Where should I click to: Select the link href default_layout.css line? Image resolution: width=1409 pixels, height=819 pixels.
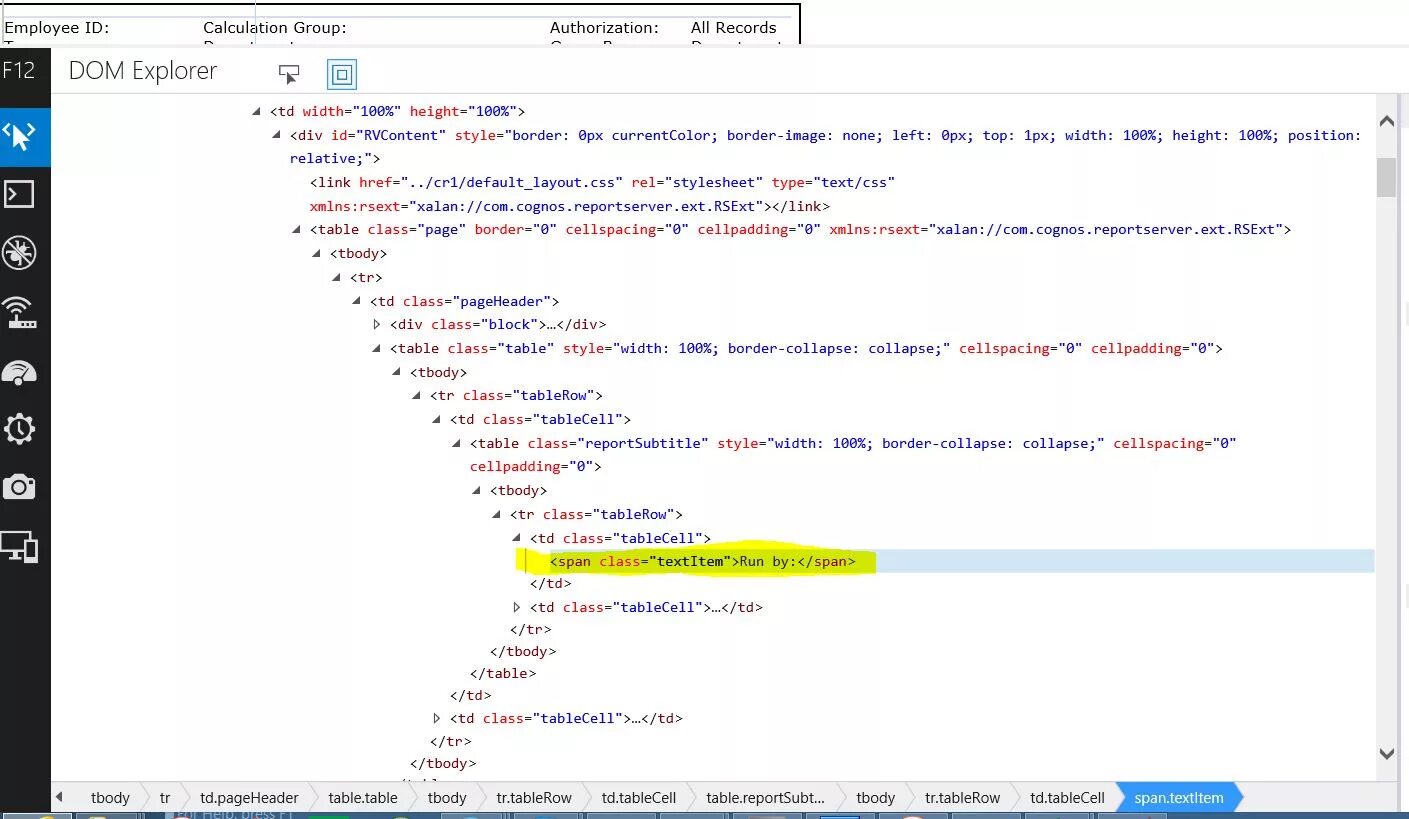602,194
